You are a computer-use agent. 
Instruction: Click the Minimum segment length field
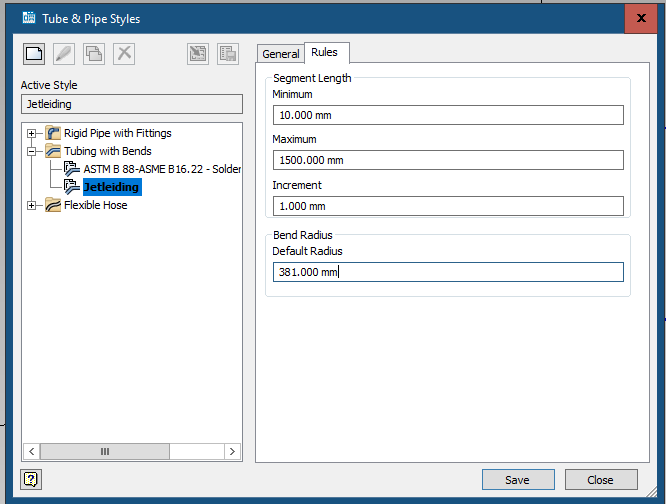(x=448, y=115)
